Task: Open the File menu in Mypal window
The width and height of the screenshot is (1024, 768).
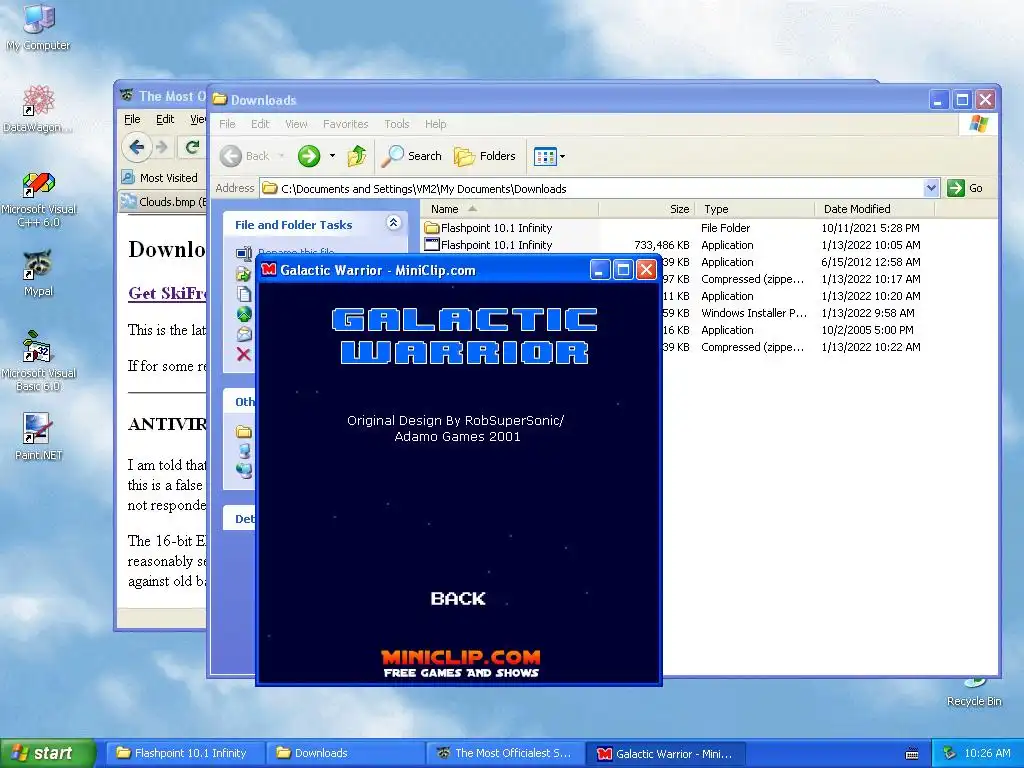Action: pos(132,119)
